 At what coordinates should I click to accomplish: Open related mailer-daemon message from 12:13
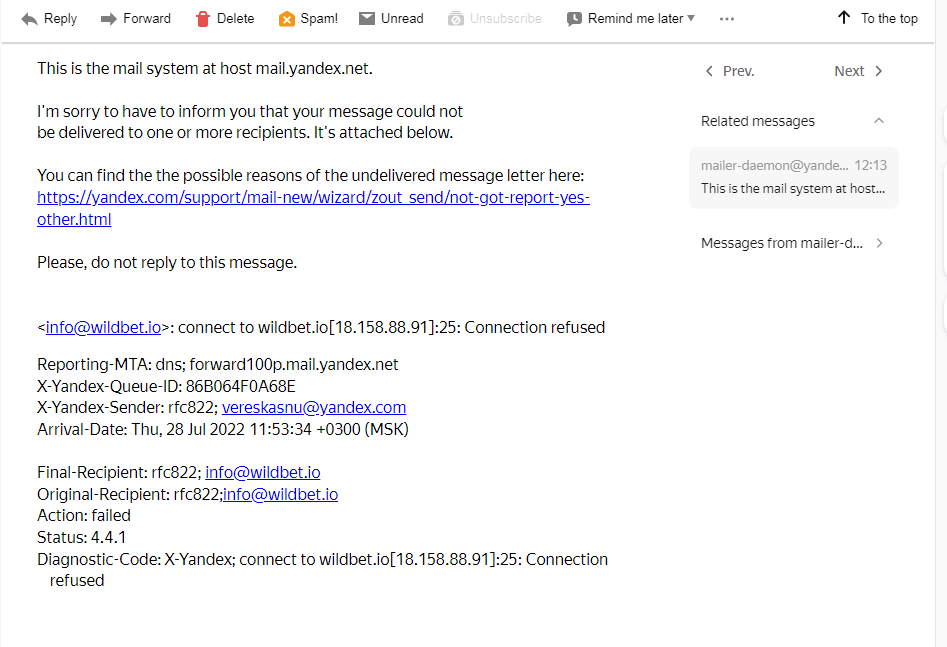coord(793,176)
